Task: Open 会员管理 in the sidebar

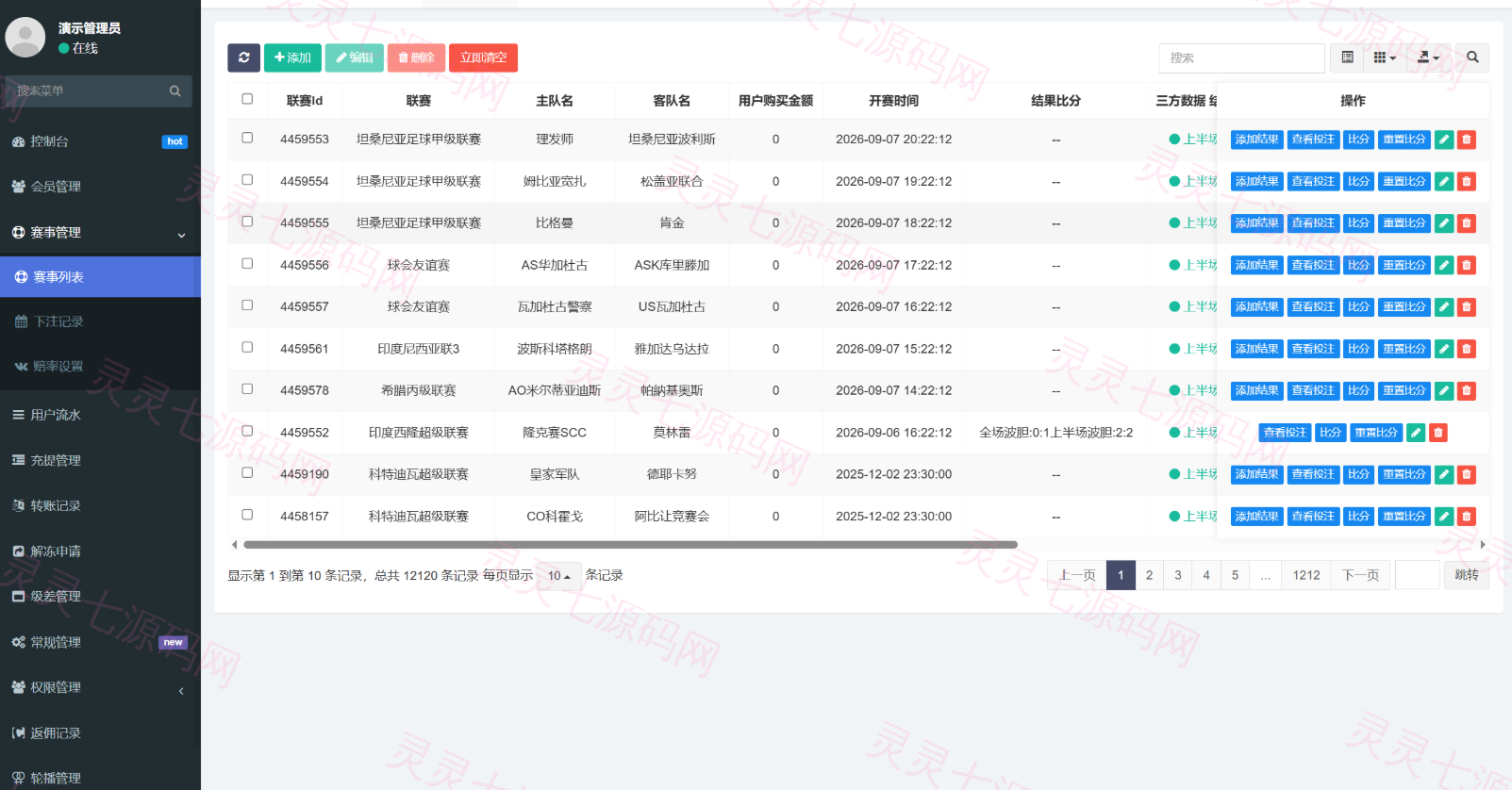Action: (x=100, y=187)
